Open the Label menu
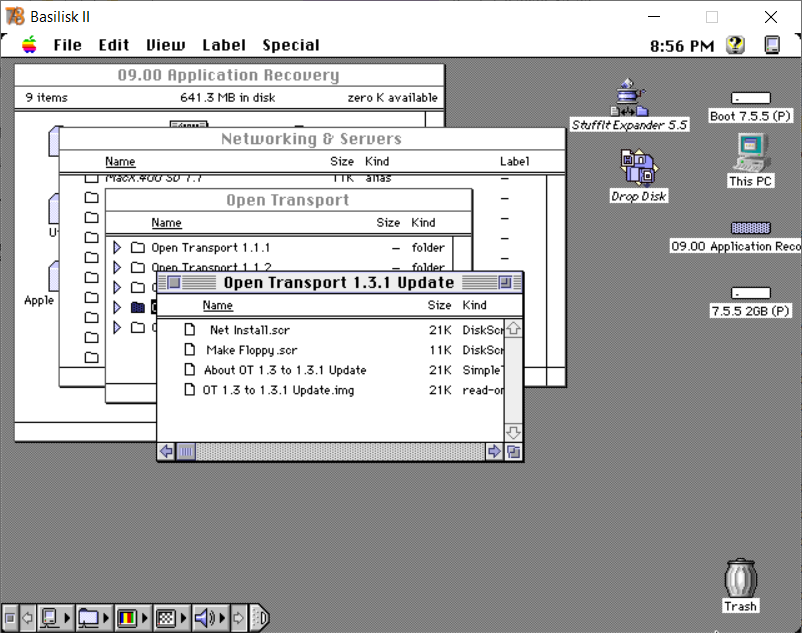Screen dimensions: 802x633 (x=224, y=45)
